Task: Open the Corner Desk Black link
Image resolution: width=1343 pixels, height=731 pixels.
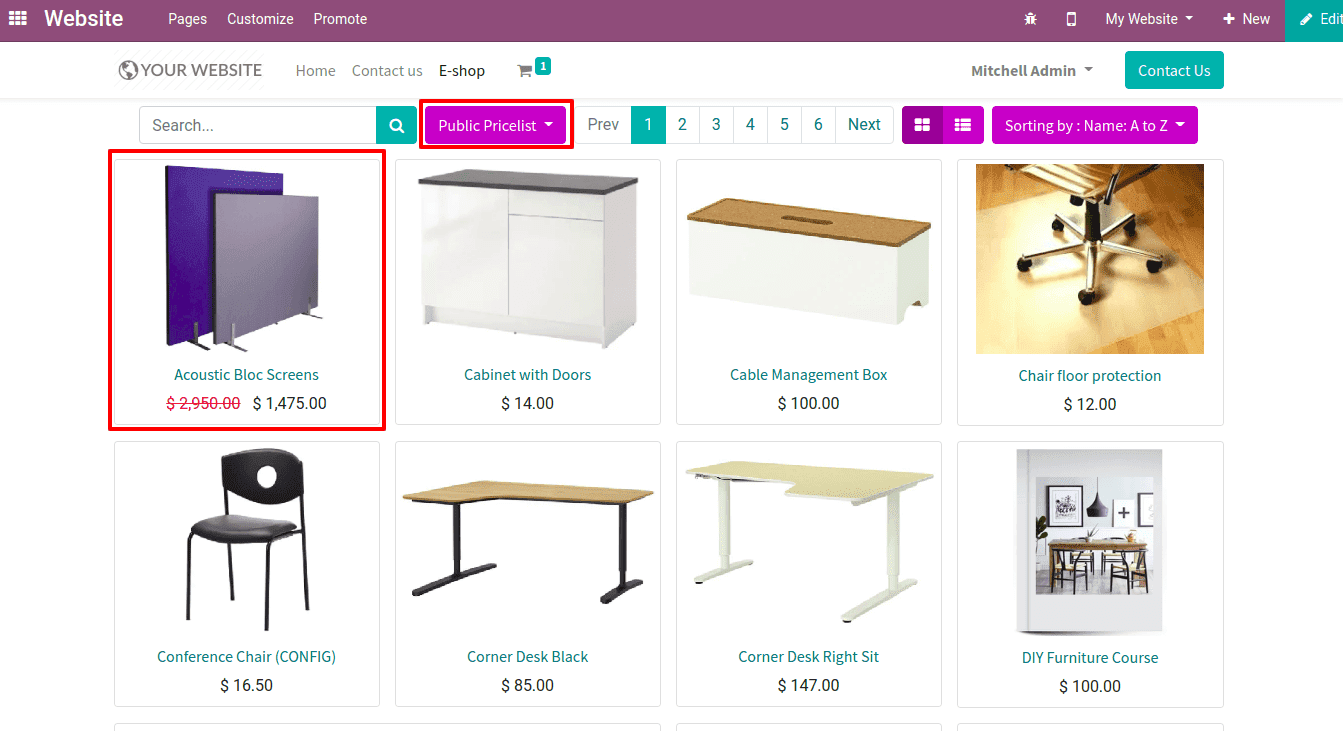Action: tap(527, 657)
